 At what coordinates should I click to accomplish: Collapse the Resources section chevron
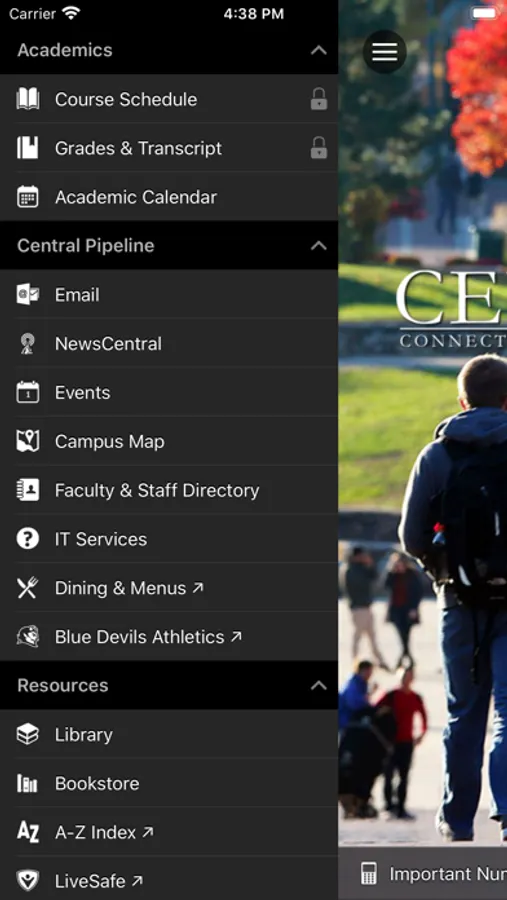(x=319, y=685)
